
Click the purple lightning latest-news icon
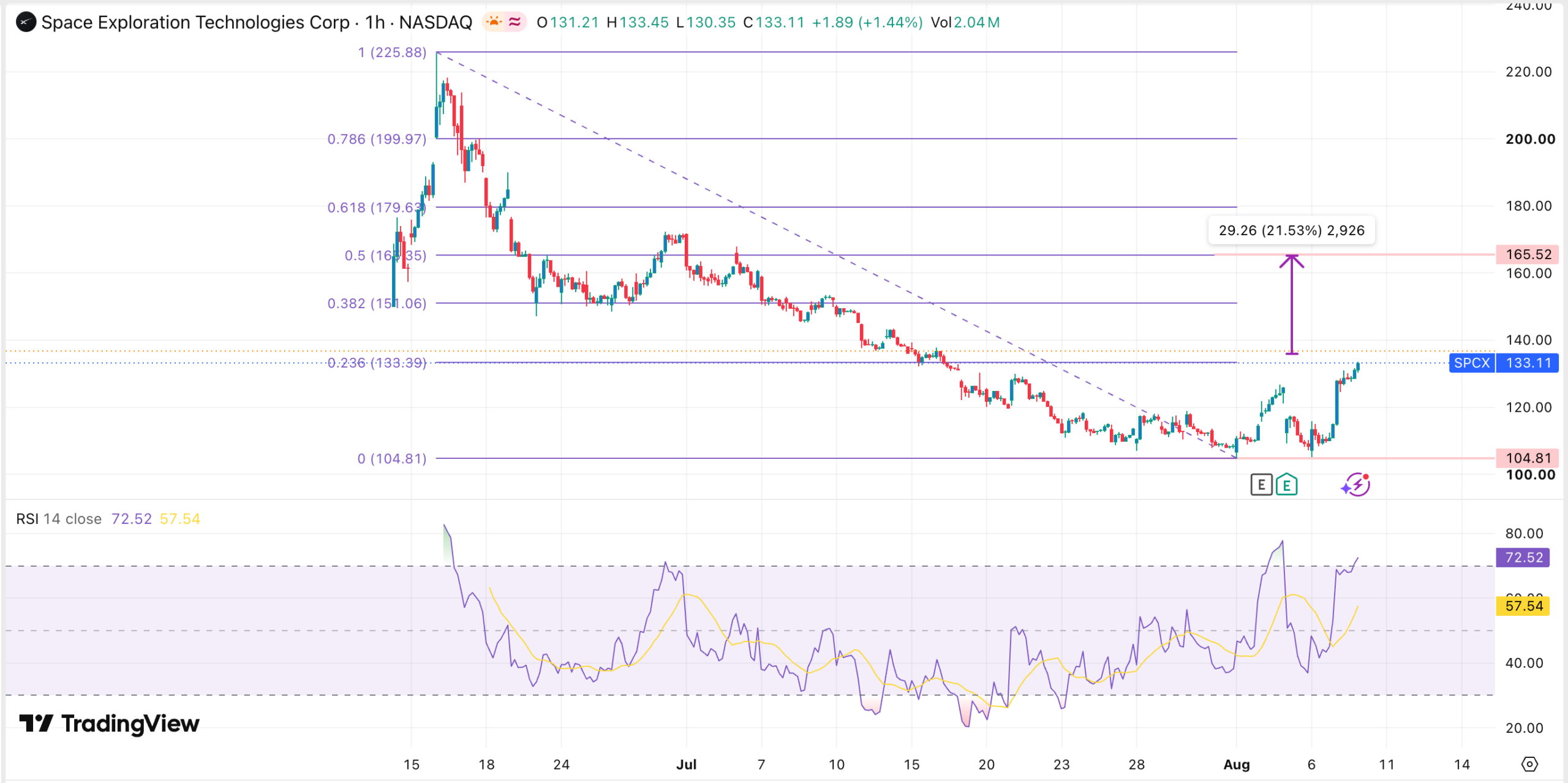point(1356,485)
